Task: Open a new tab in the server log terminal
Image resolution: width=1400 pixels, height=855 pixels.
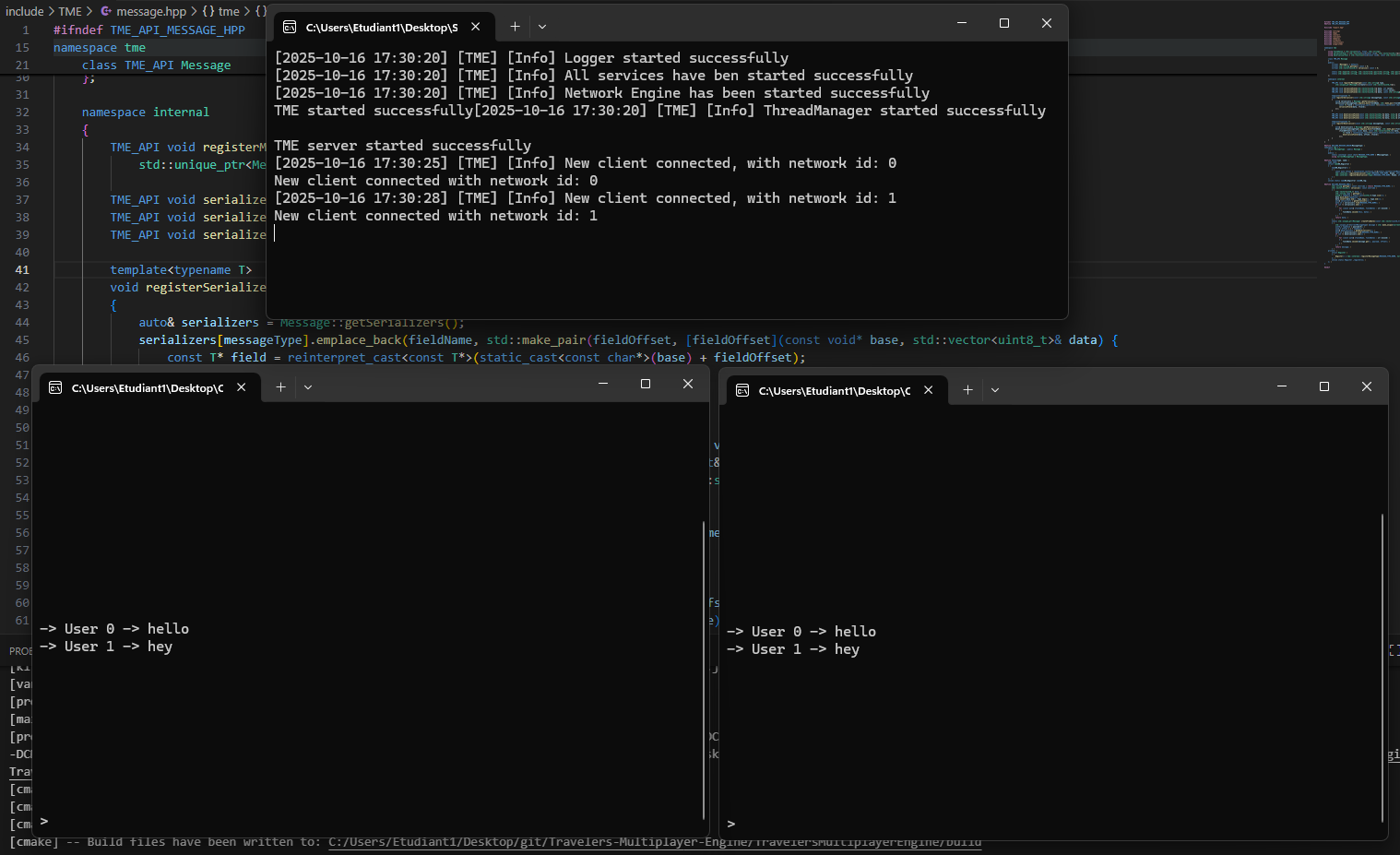Action: click(x=515, y=27)
